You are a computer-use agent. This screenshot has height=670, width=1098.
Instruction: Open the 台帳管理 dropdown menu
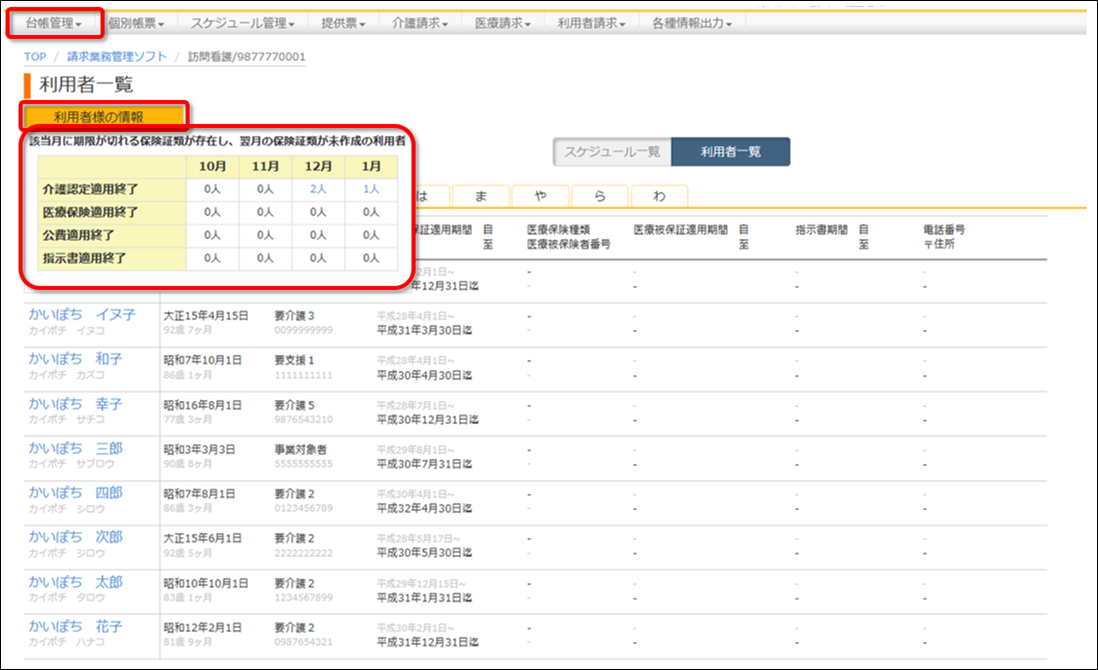click(54, 23)
